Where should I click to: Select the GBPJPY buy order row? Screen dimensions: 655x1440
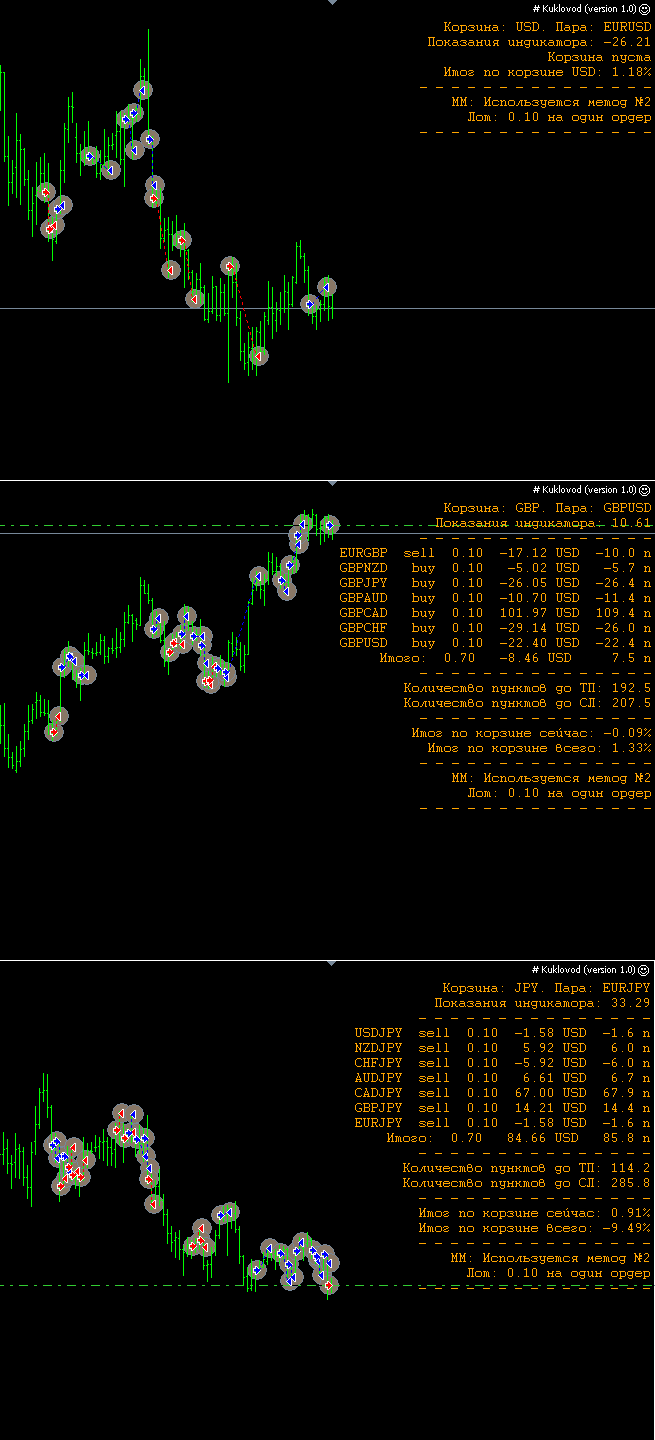pyautogui.click(x=495, y=583)
